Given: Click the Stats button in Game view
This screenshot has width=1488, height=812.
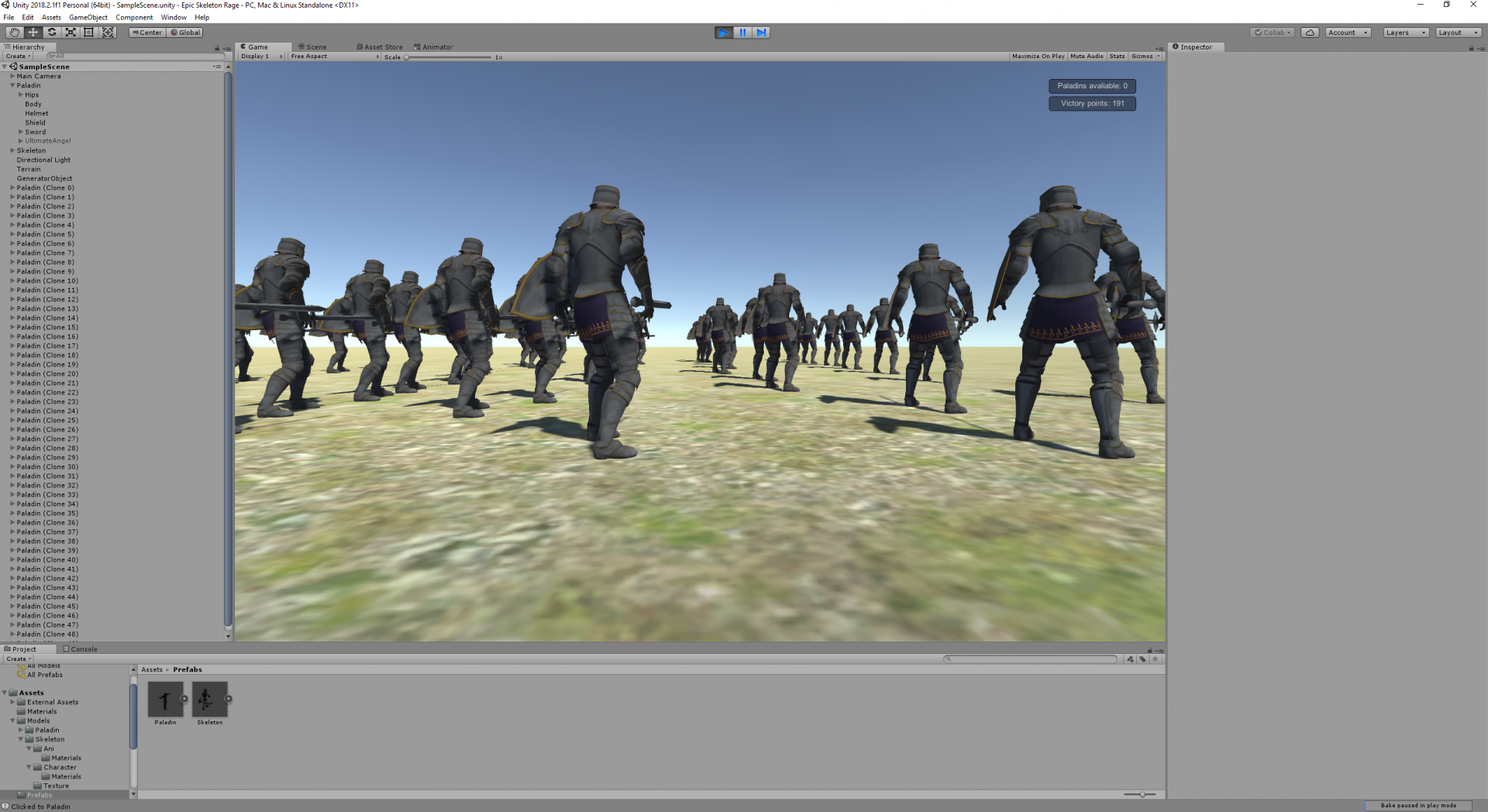Looking at the screenshot, I should point(1117,56).
